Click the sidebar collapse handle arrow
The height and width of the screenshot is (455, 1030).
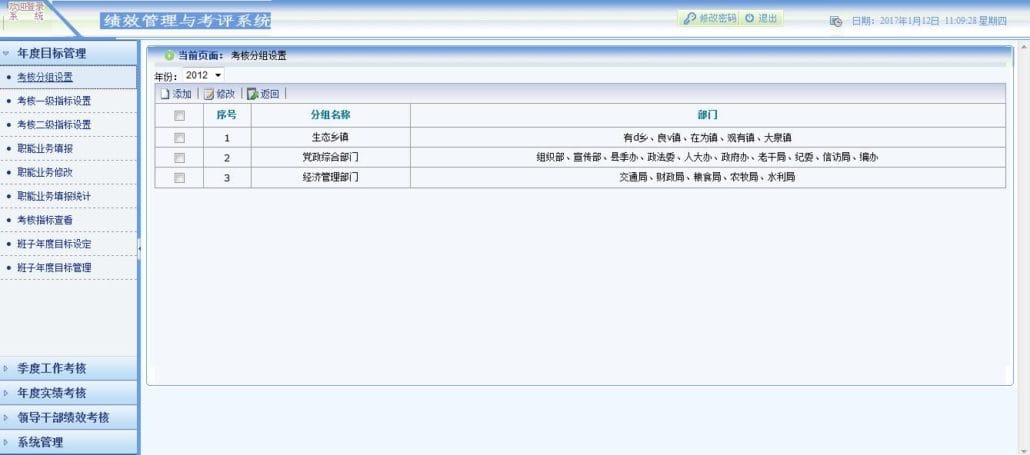[139, 249]
